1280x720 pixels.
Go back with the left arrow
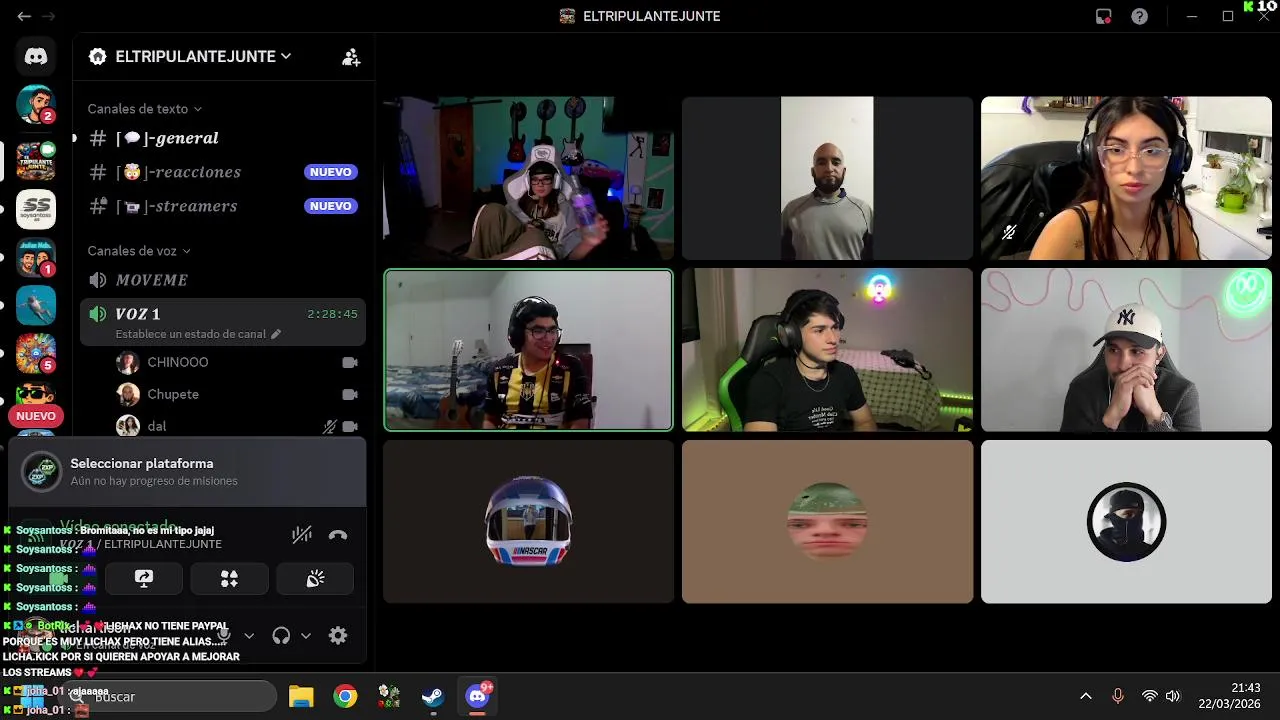click(24, 16)
